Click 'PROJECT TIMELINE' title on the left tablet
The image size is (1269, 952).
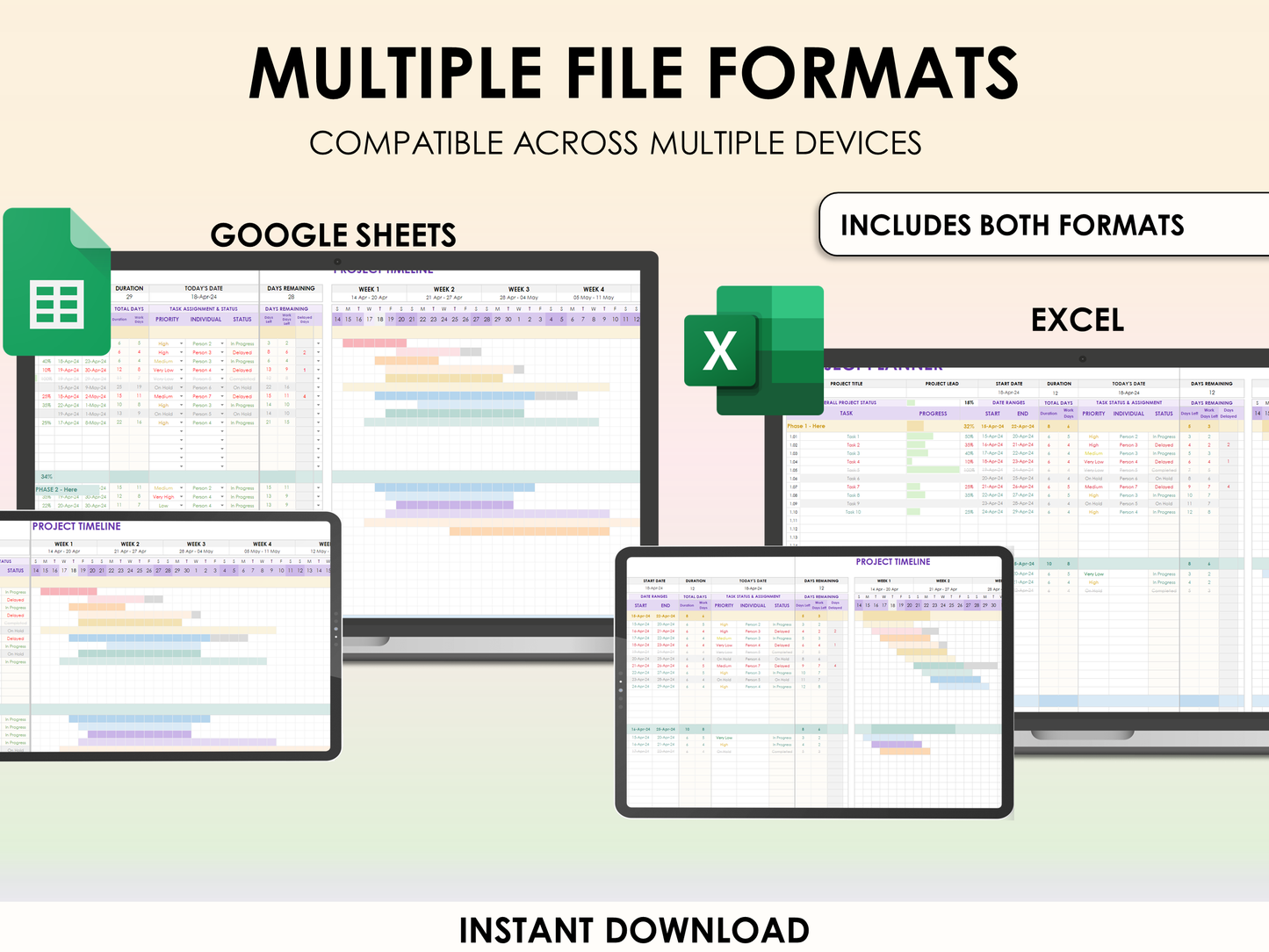pos(76,526)
